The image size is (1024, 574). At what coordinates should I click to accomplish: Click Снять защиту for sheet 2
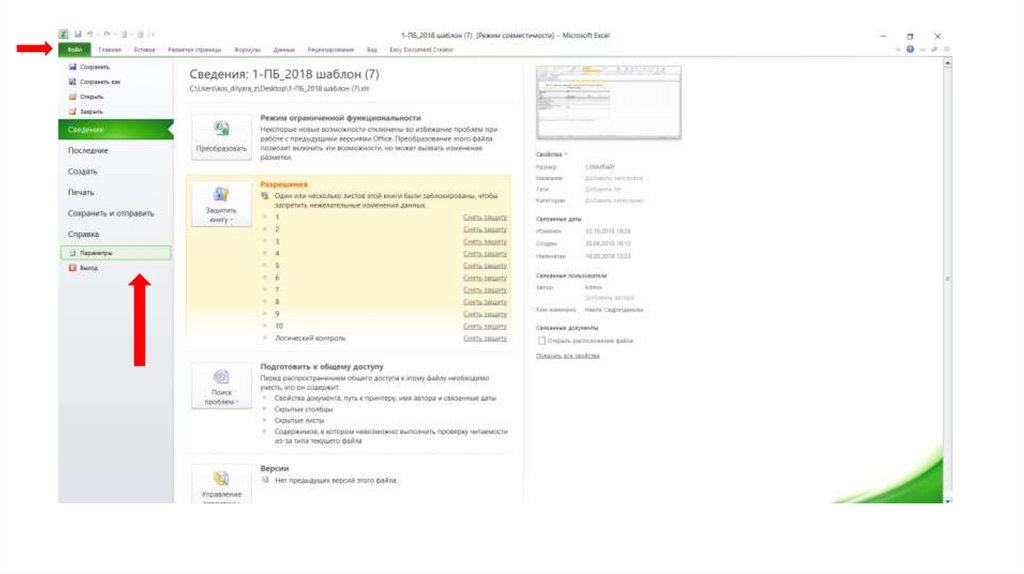coord(485,230)
